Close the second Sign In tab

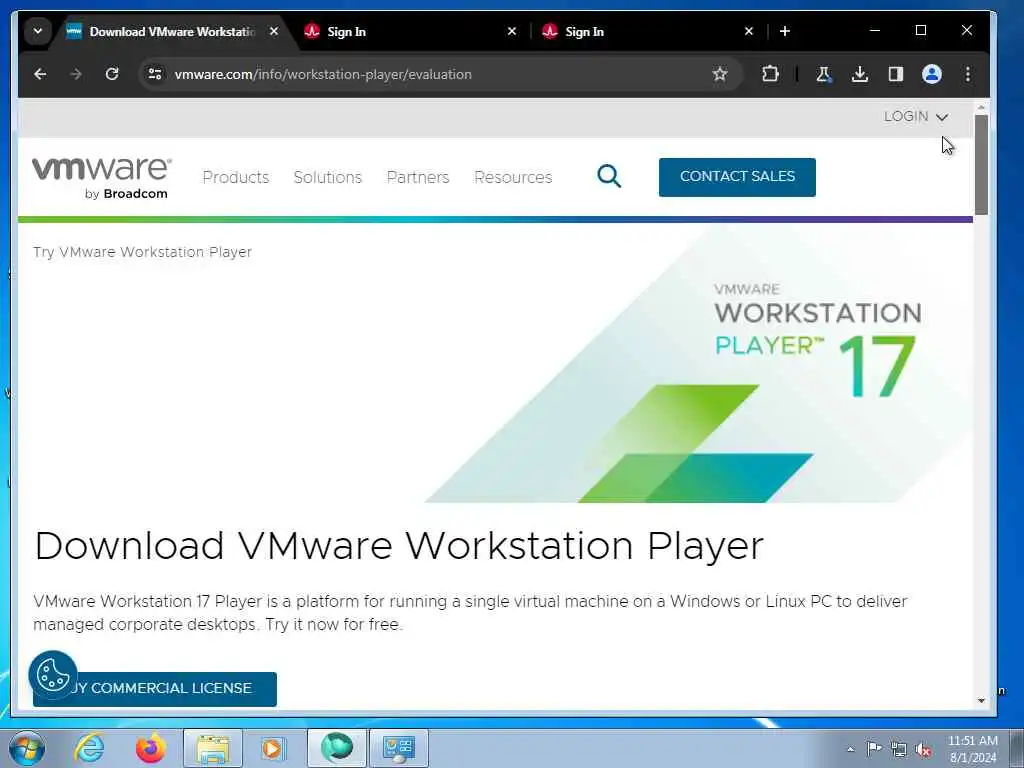(x=749, y=31)
